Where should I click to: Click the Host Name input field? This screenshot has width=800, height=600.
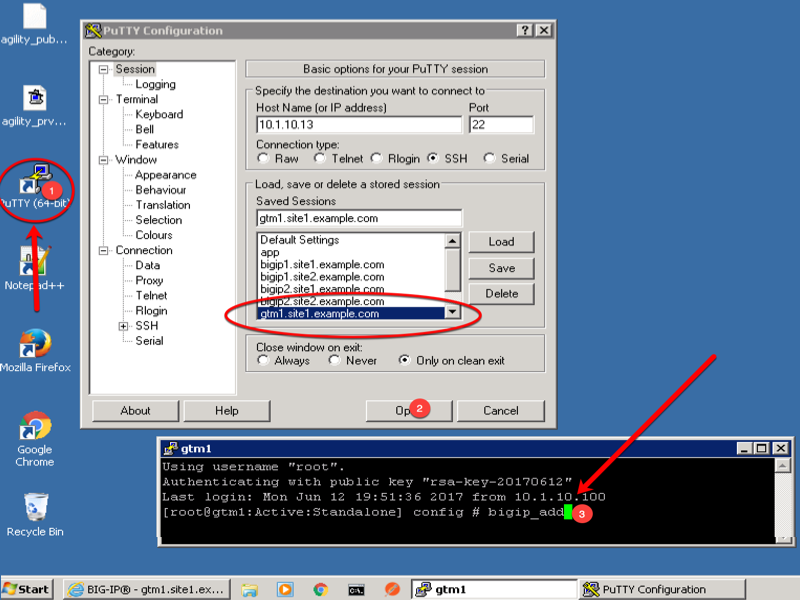(x=359, y=124)
